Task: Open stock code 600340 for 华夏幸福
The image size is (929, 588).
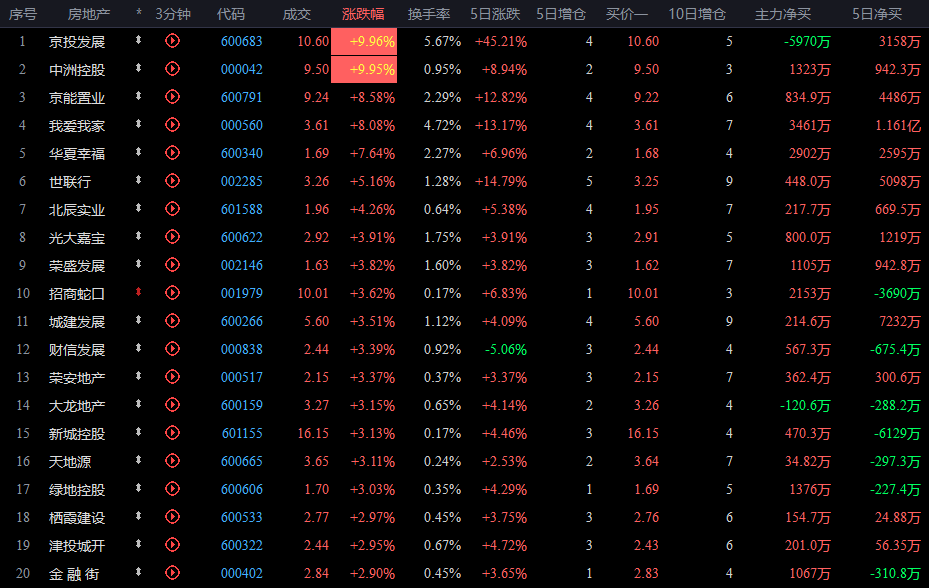Action: click(x=241, y=153)
